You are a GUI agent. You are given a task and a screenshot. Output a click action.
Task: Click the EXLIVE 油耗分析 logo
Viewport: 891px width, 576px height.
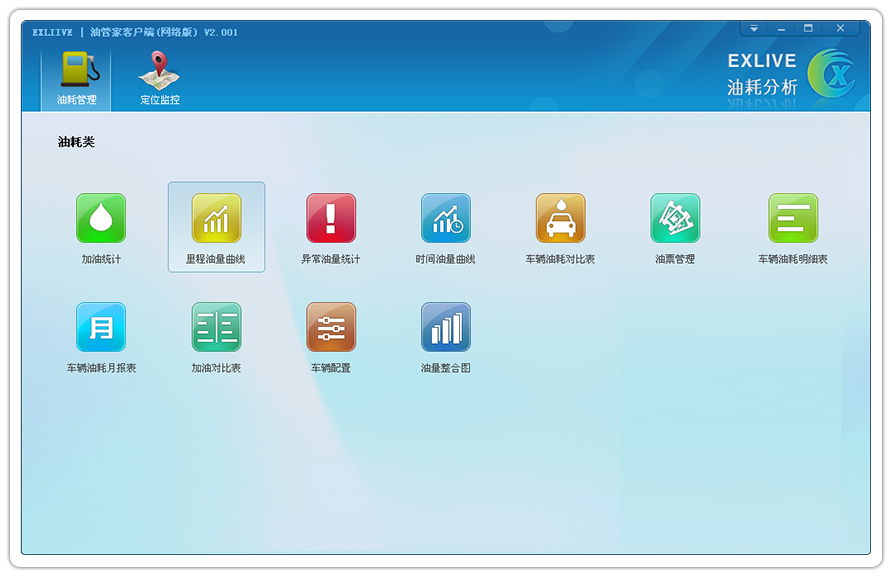(x=790, y=74)
